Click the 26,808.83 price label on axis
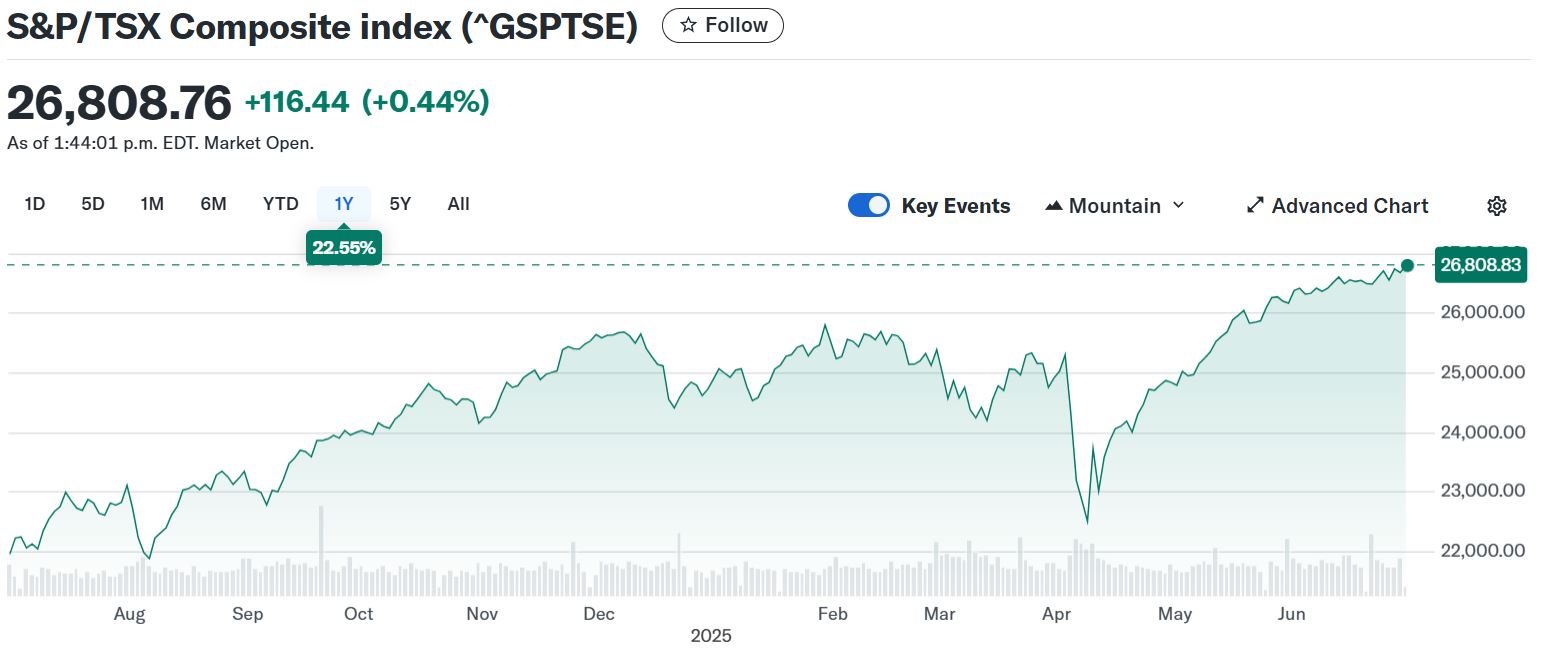 (1480, 265)
